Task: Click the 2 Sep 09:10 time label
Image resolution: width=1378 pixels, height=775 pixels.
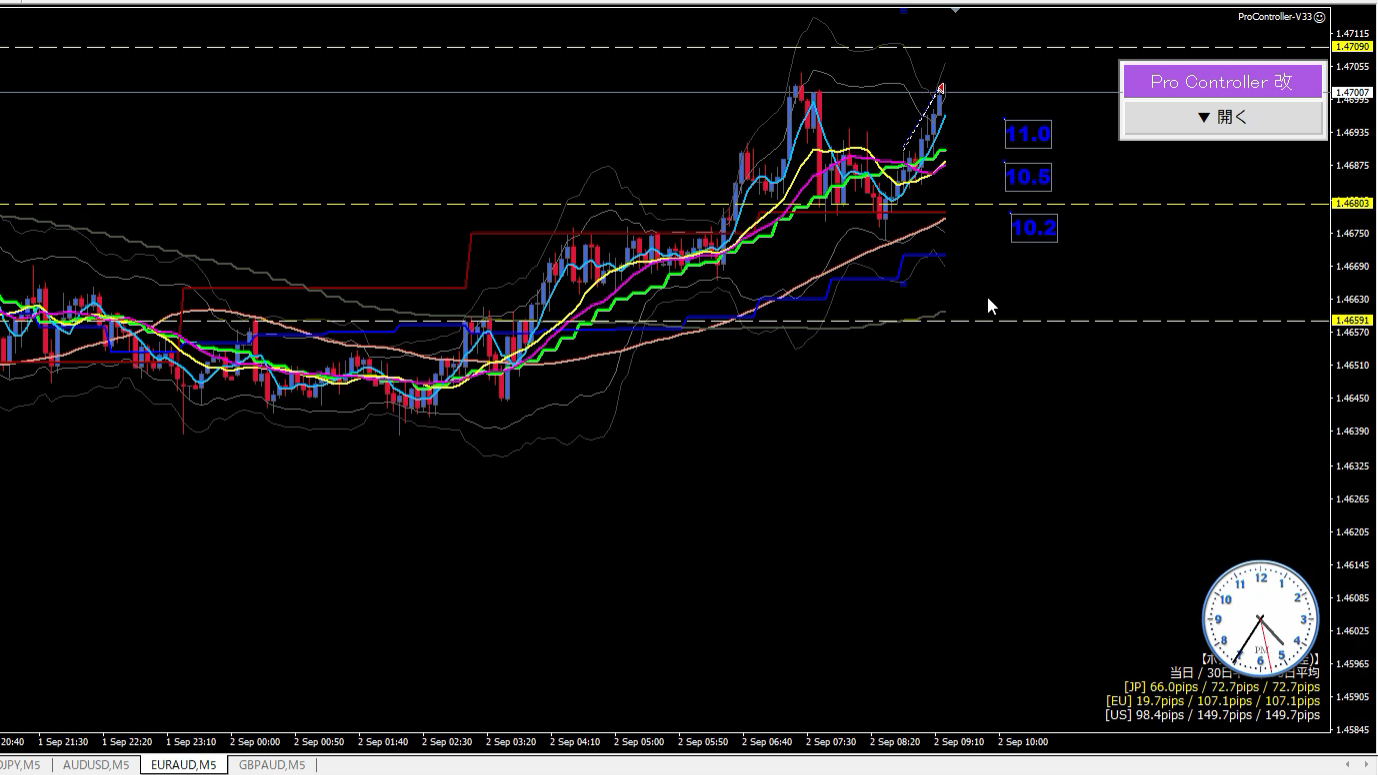Action: coord(959,742)
